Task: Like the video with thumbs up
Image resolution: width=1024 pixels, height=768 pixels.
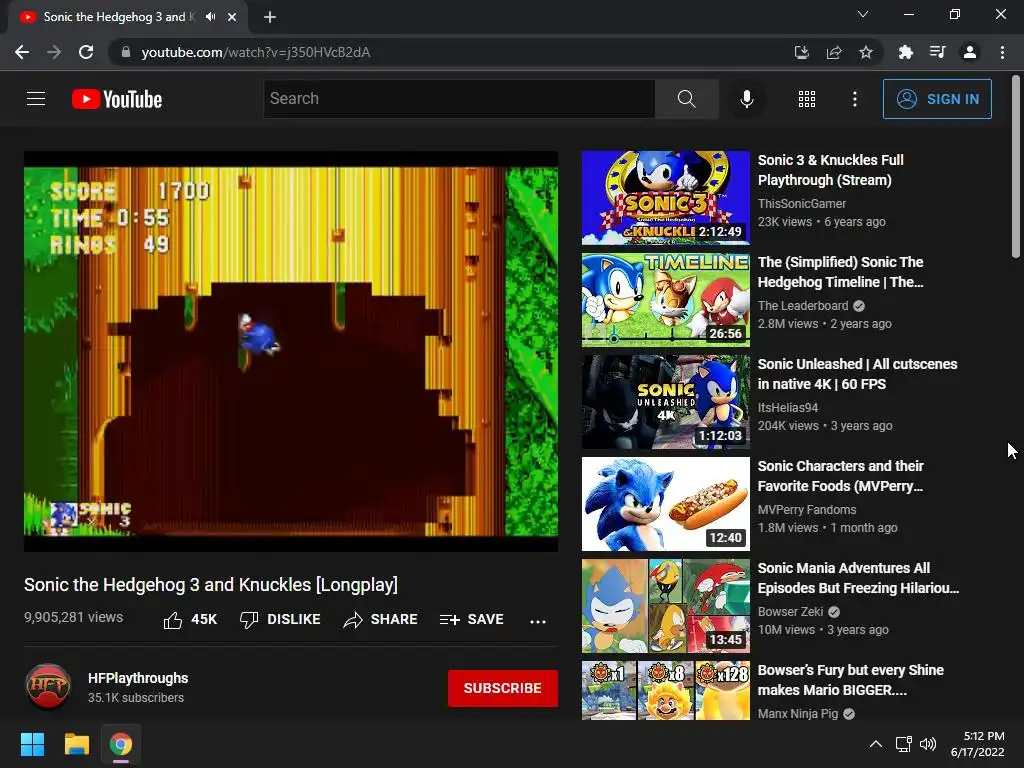Action: tap(189, 619)
